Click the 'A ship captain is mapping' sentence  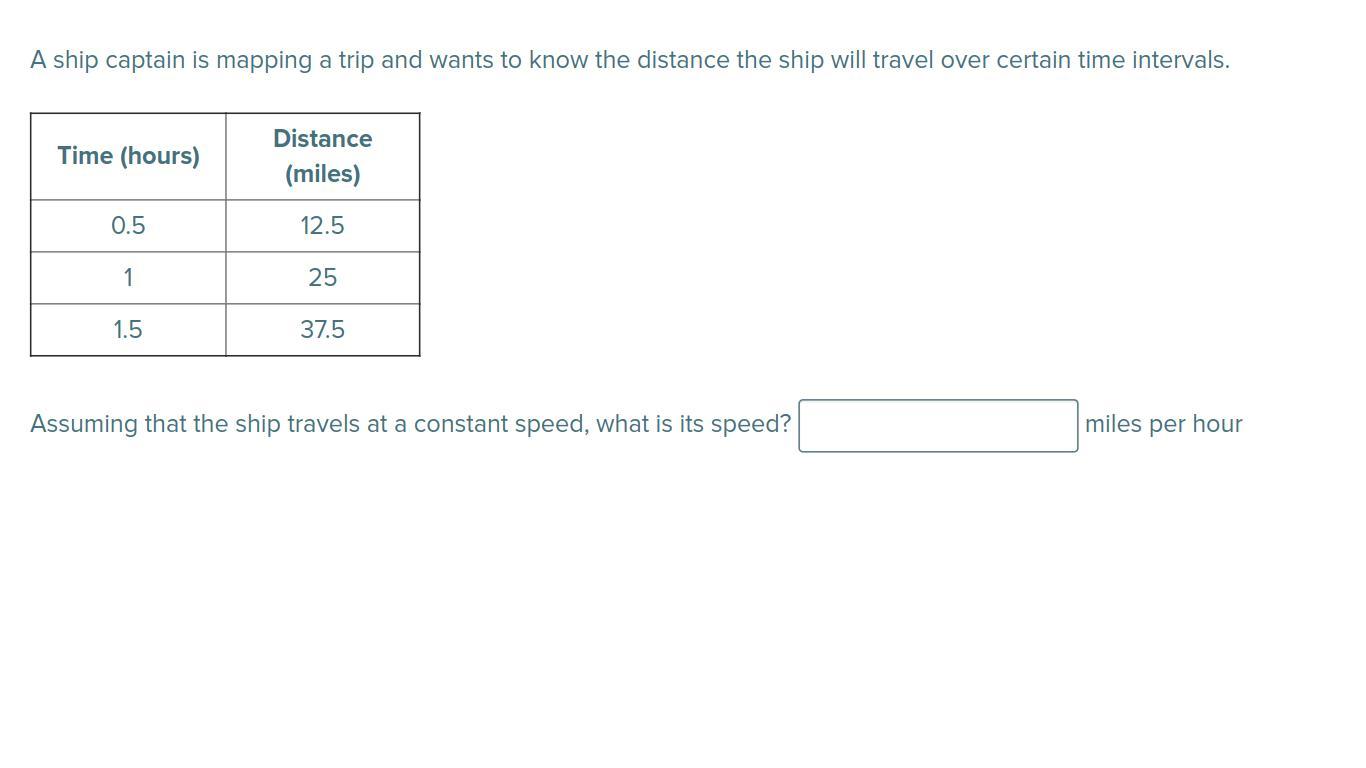click(x=630, y=60)
